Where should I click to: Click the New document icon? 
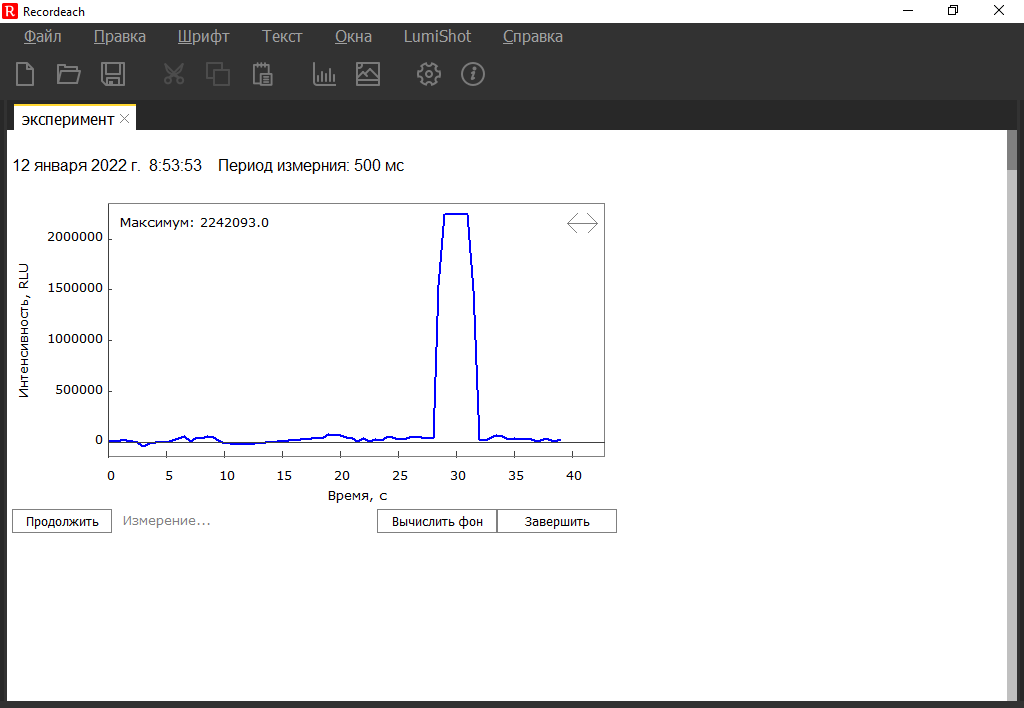(25, 74)
